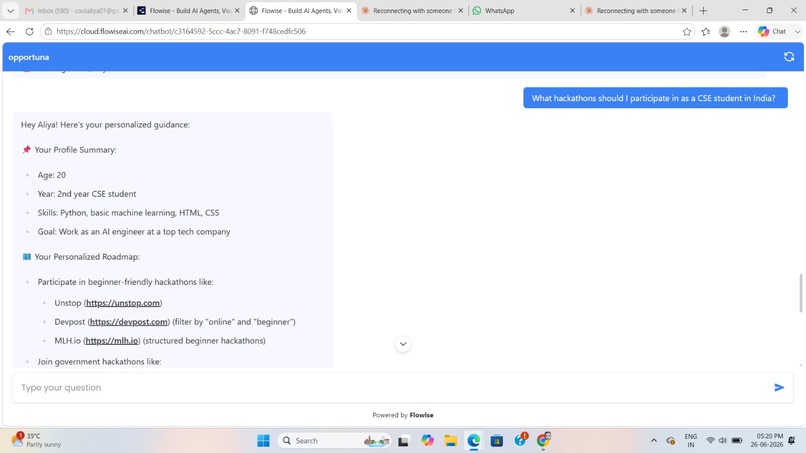This screenshot has height=453, width=806.
Task: Click the Personalized Roadmap map emoji
Action: point(27,257)
